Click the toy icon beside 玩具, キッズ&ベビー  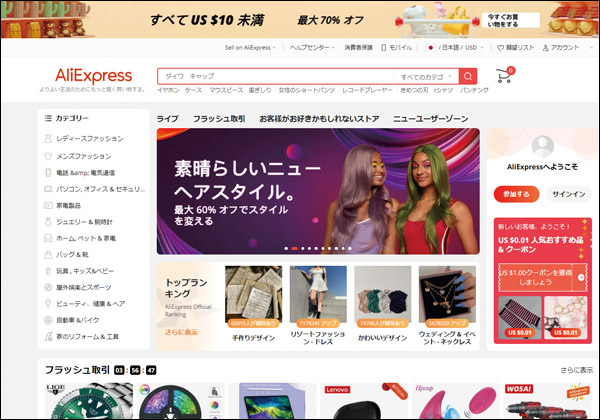(48, 271)
